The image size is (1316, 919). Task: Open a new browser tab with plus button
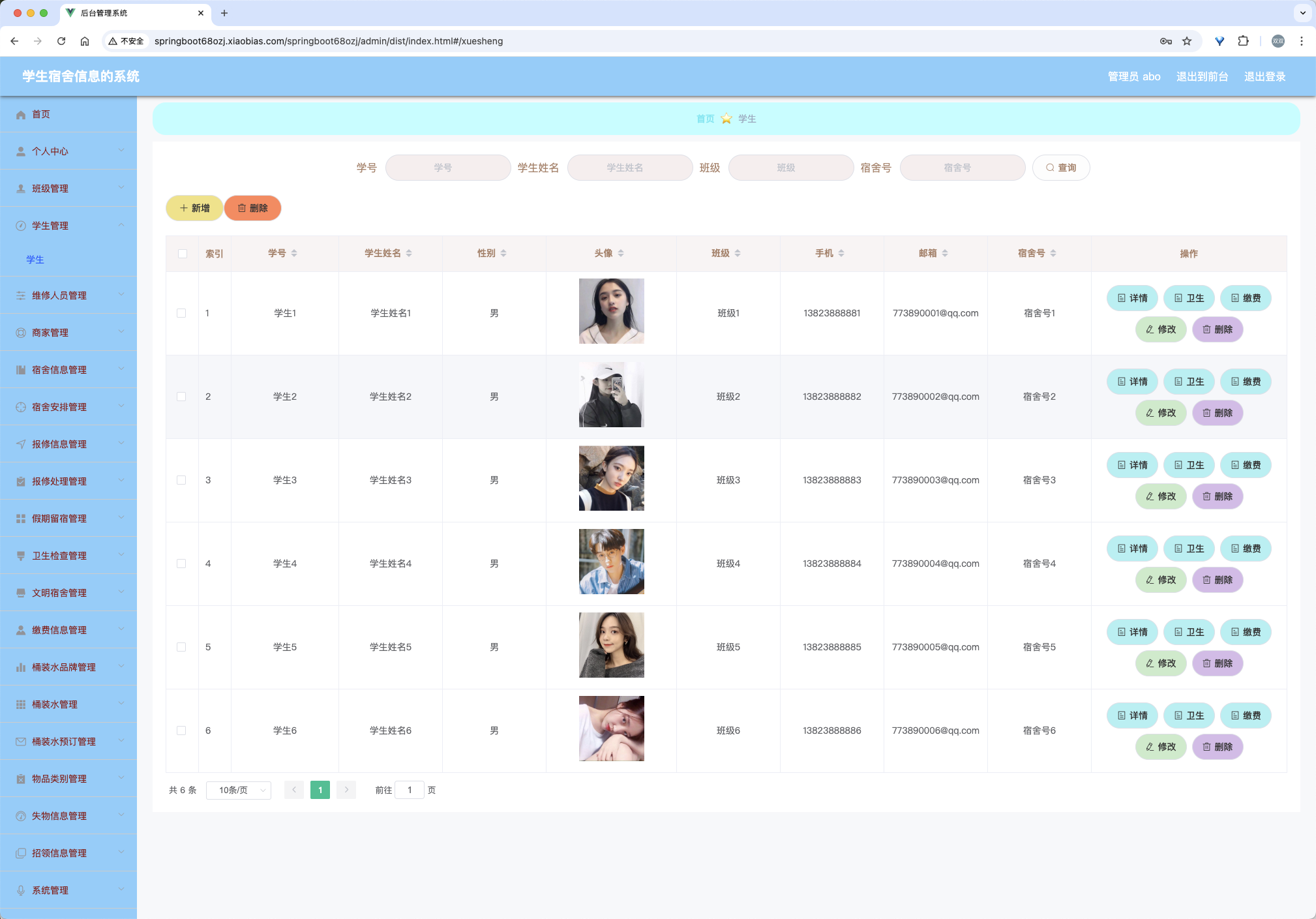tap(224, 13)
